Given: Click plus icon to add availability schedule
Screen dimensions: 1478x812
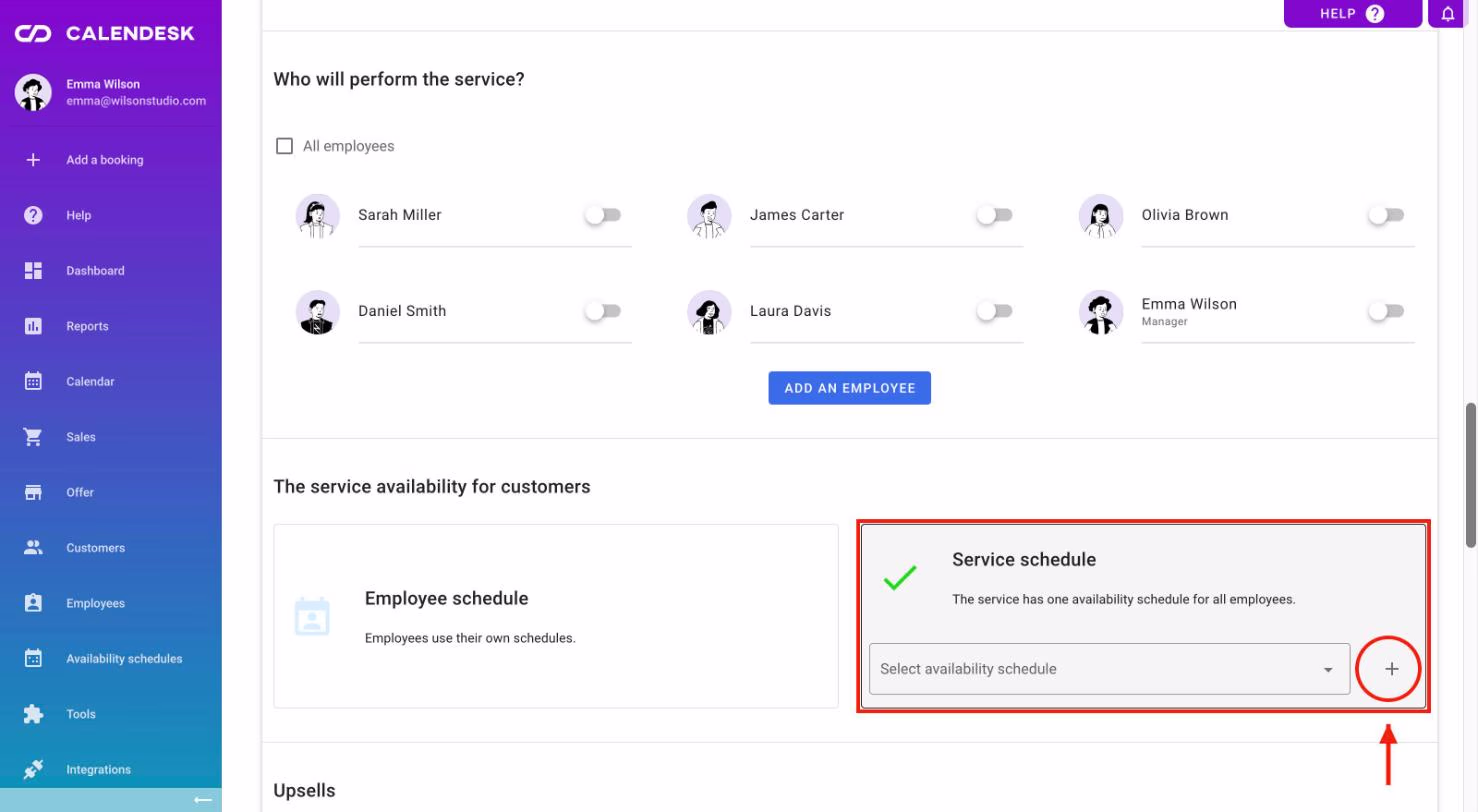Looking at the screenshot, I should [x=1391, y=669].
